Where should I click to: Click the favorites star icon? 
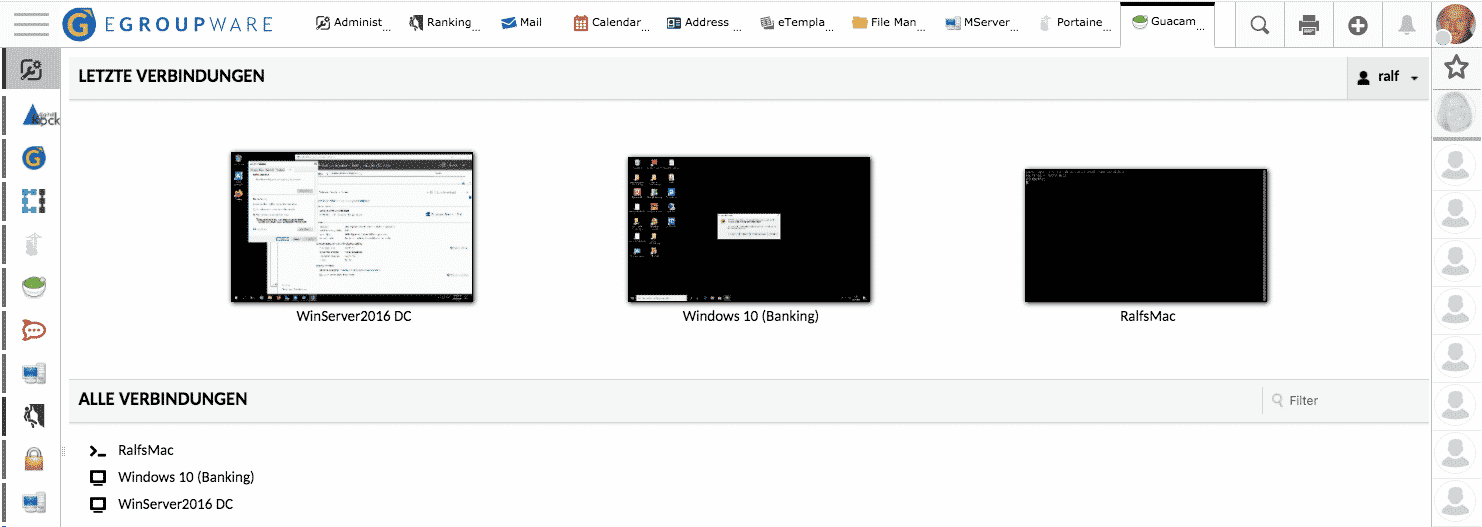tap(1456, 67)
